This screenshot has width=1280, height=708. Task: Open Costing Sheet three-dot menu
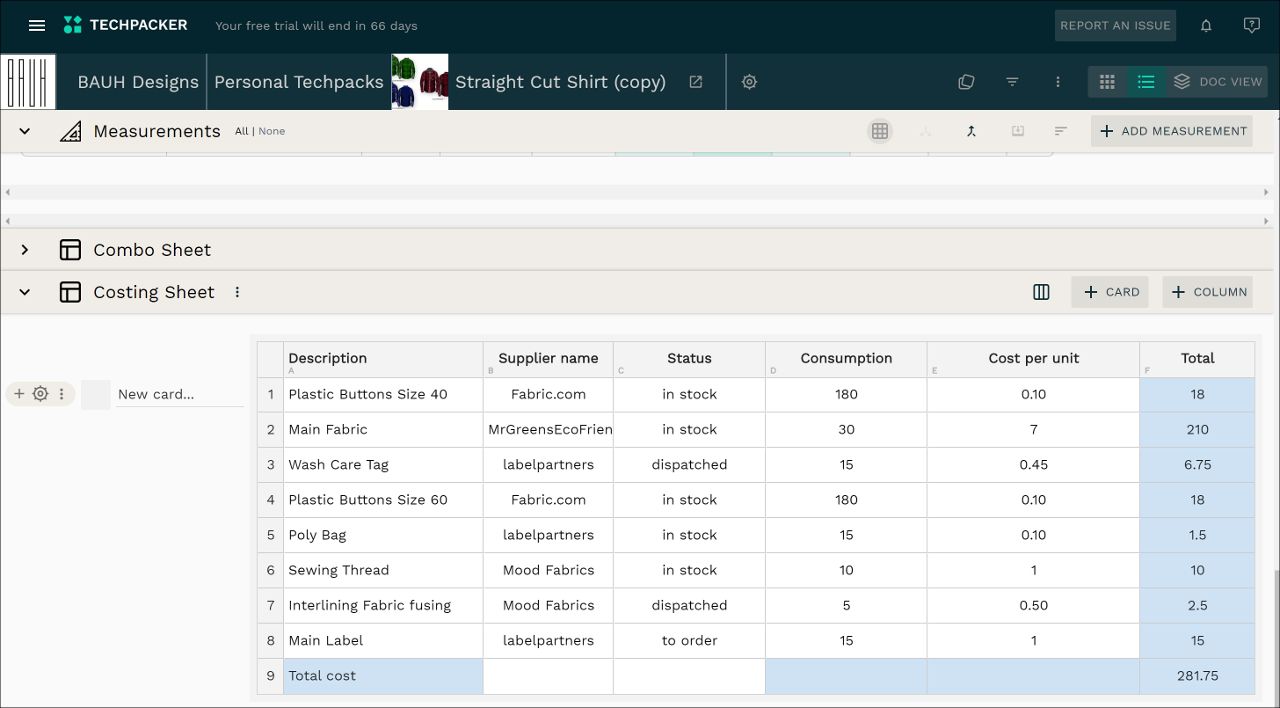(x=237, y=292)
